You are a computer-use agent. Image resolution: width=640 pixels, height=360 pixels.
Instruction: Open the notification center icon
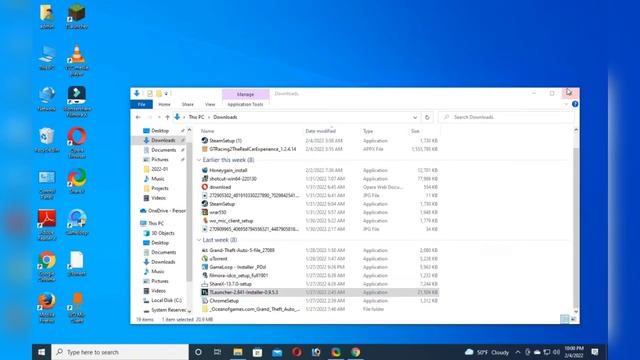[595, 352]
